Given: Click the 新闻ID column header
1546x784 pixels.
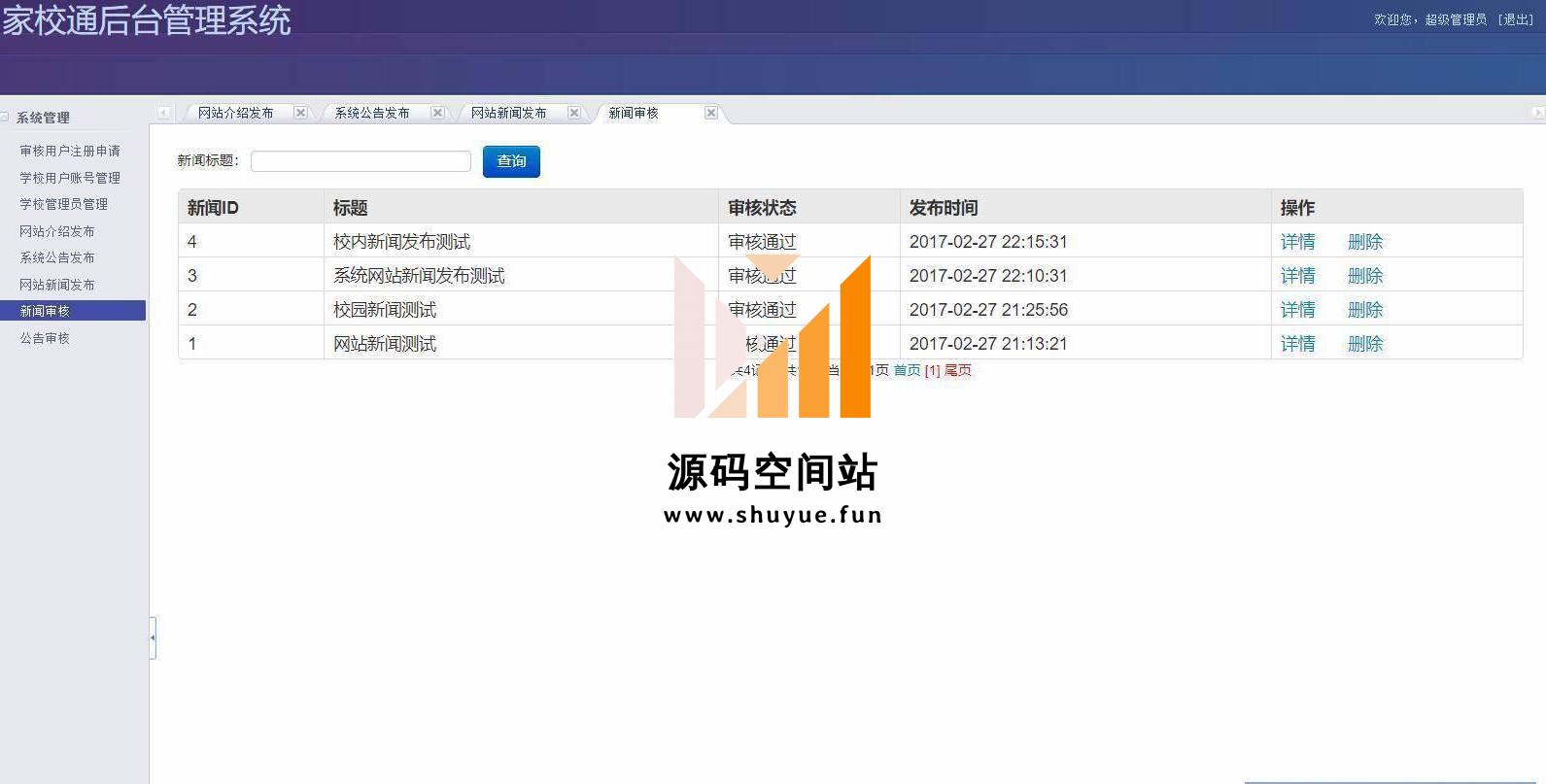Looking at the screenshot, I should pyautogui.click(x=251, y=207).
